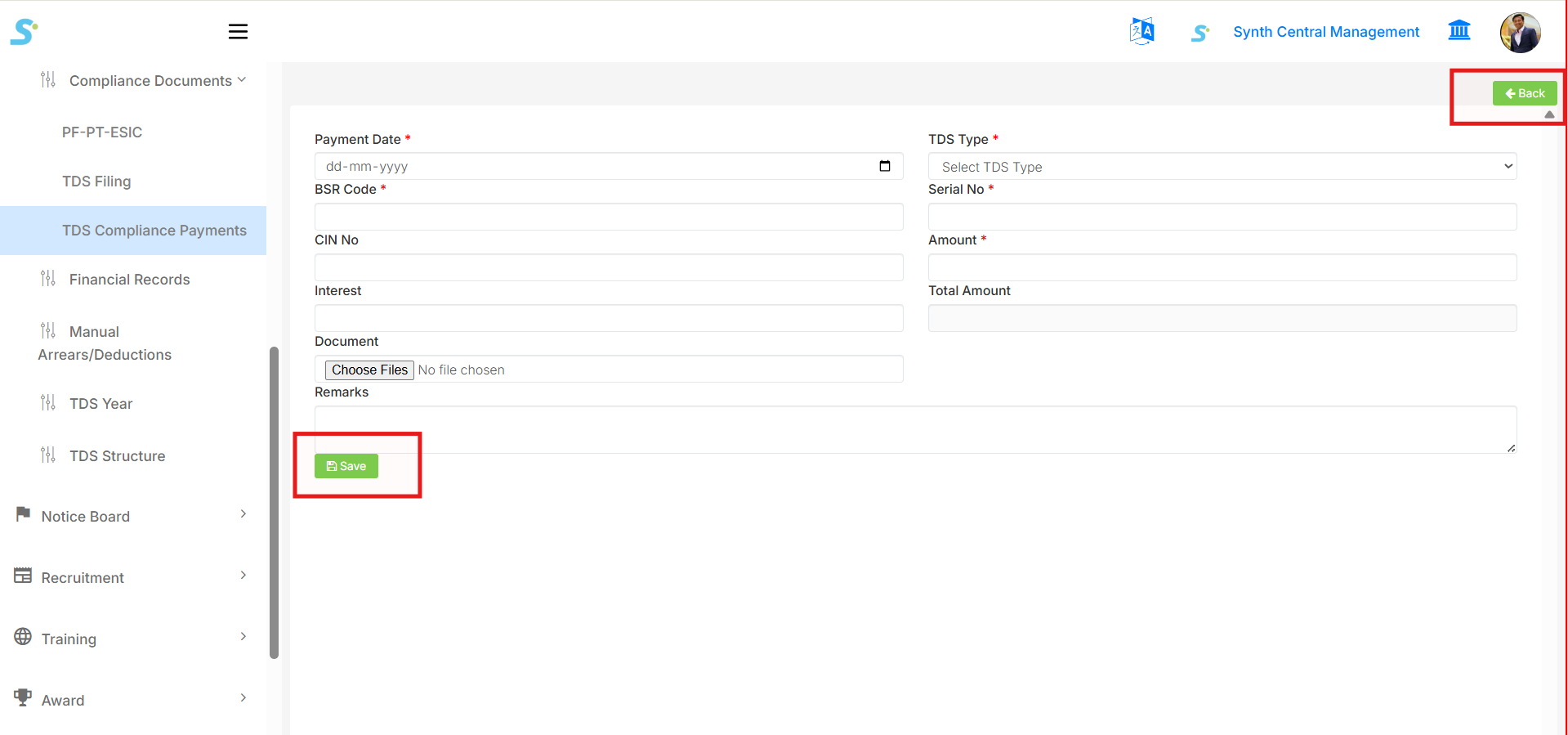Click the Notice Board flag icon
The height and width of the screenshot is (735, 1568).
pos(23,514)
